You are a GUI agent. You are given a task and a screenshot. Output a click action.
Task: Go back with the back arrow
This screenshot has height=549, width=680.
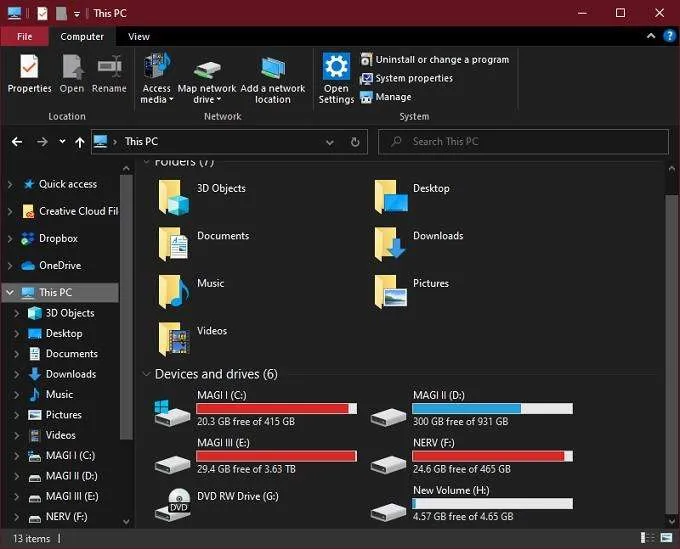tap(17, 142)
